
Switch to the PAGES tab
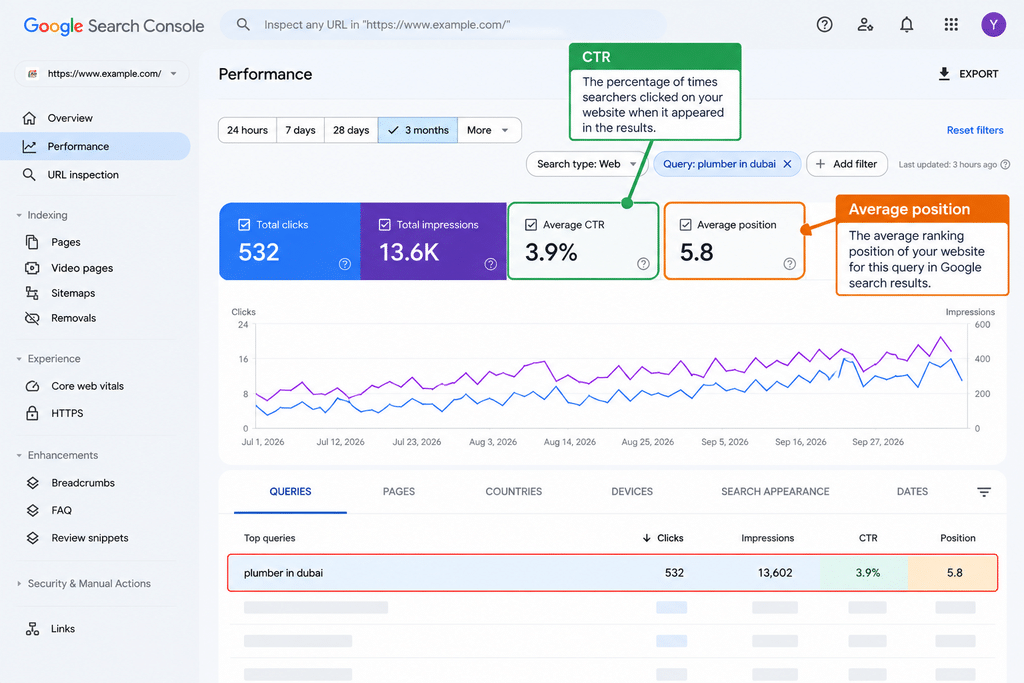coord(398,492)
